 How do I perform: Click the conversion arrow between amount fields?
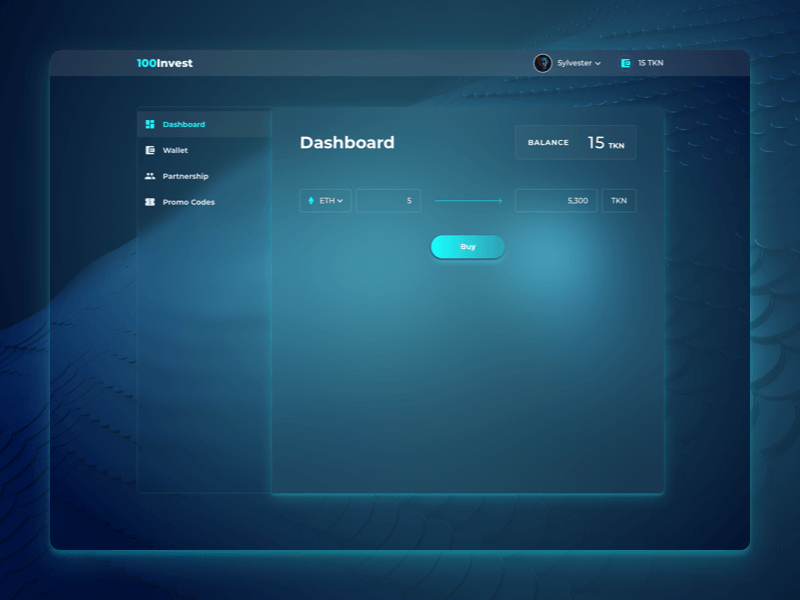[x=468, y=201]
